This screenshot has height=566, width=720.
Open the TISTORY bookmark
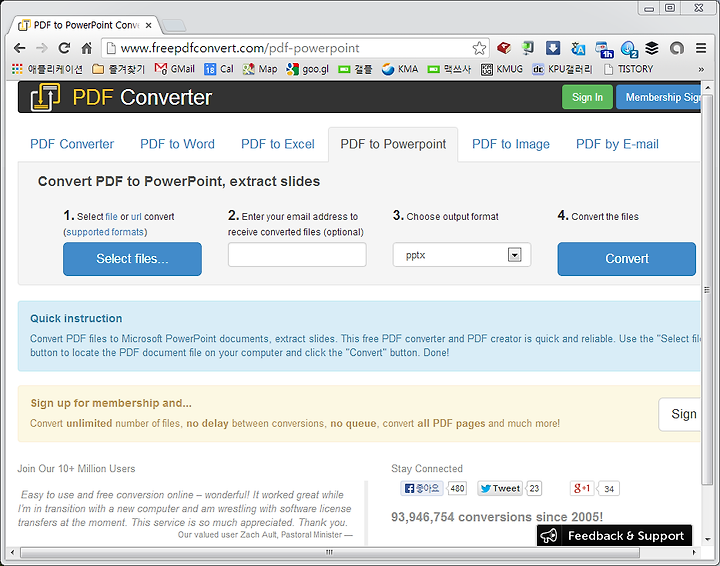click(628, 69)
